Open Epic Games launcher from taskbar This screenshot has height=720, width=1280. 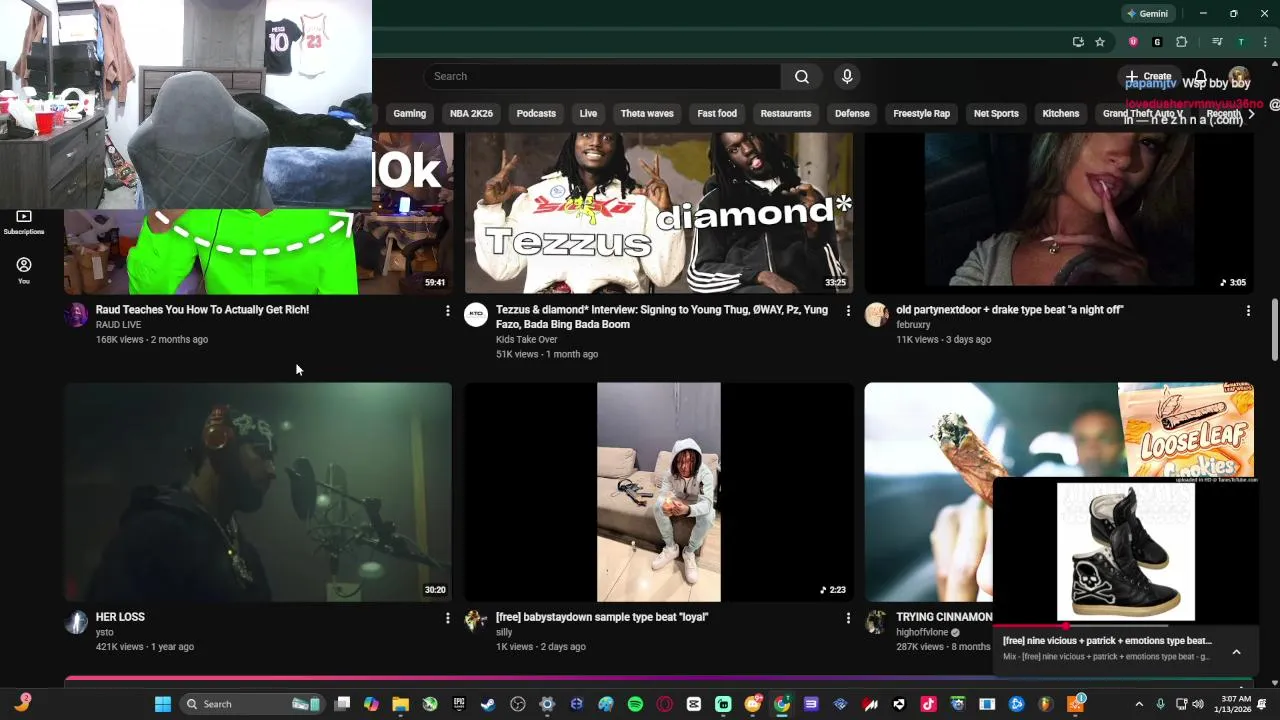point(459,704)
